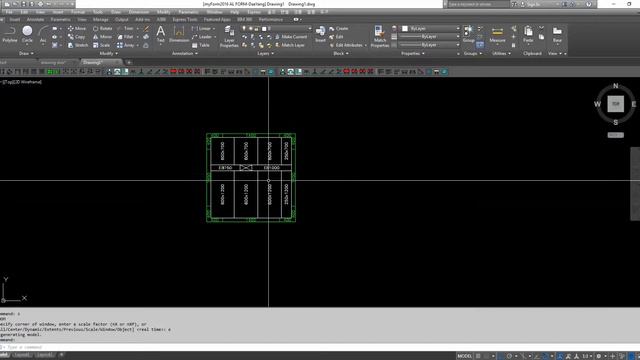Open the Parametric ribbon tab
This screenshot has width=640, height=360.
60,19
